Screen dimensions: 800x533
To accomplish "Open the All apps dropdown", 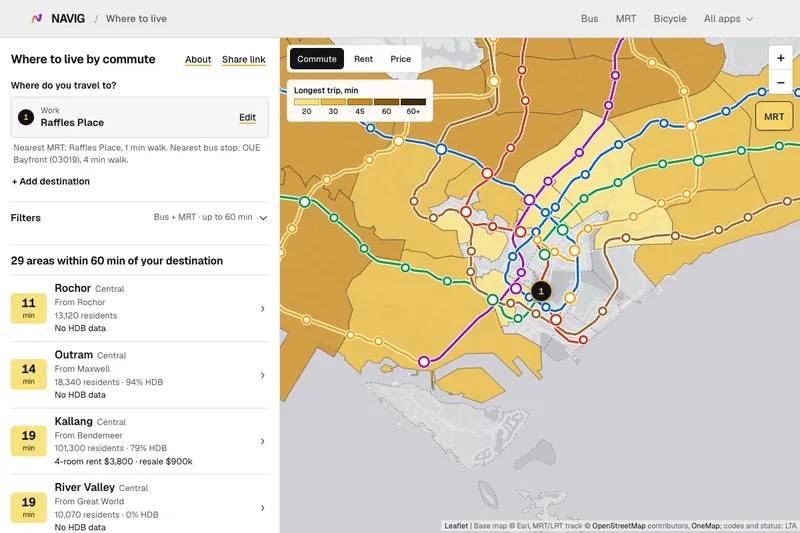I will [728, 19].
